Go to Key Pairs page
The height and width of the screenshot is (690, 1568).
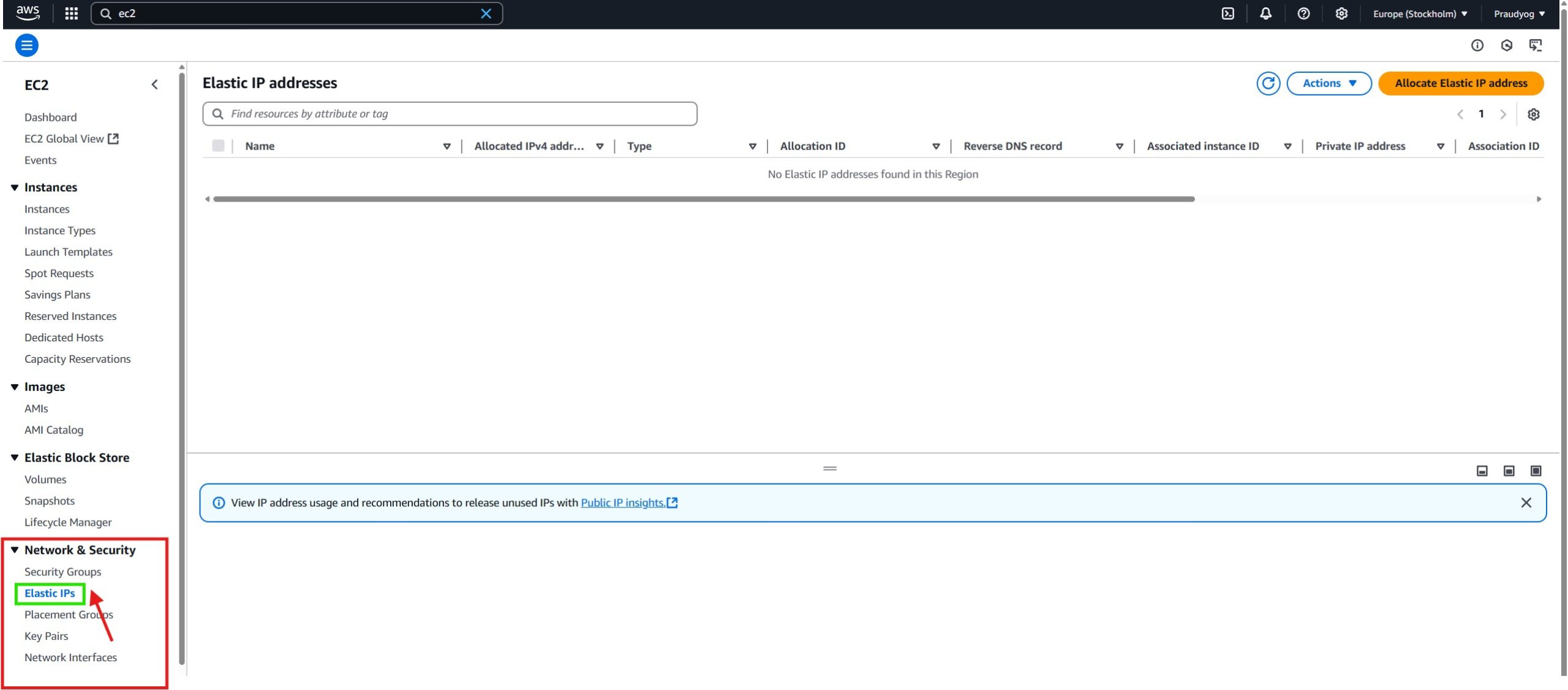(x=46, y=636)
